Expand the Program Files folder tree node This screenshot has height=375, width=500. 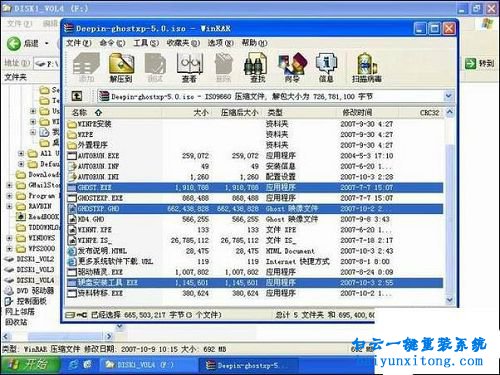10,196
